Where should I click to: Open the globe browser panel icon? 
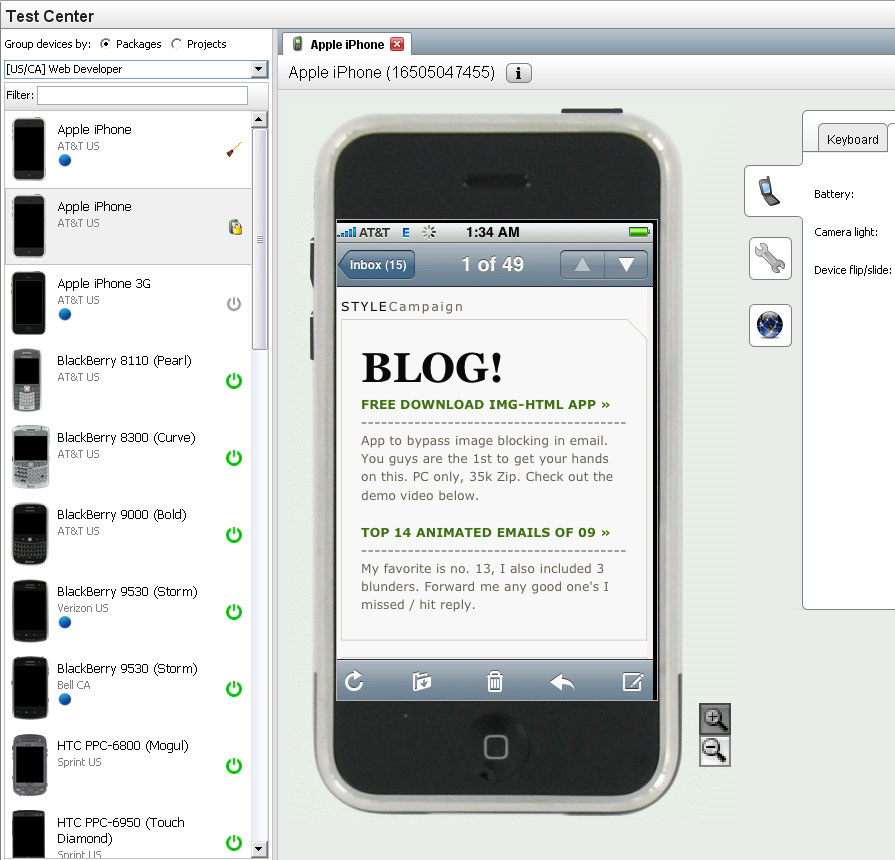click(x=770, y=325)
